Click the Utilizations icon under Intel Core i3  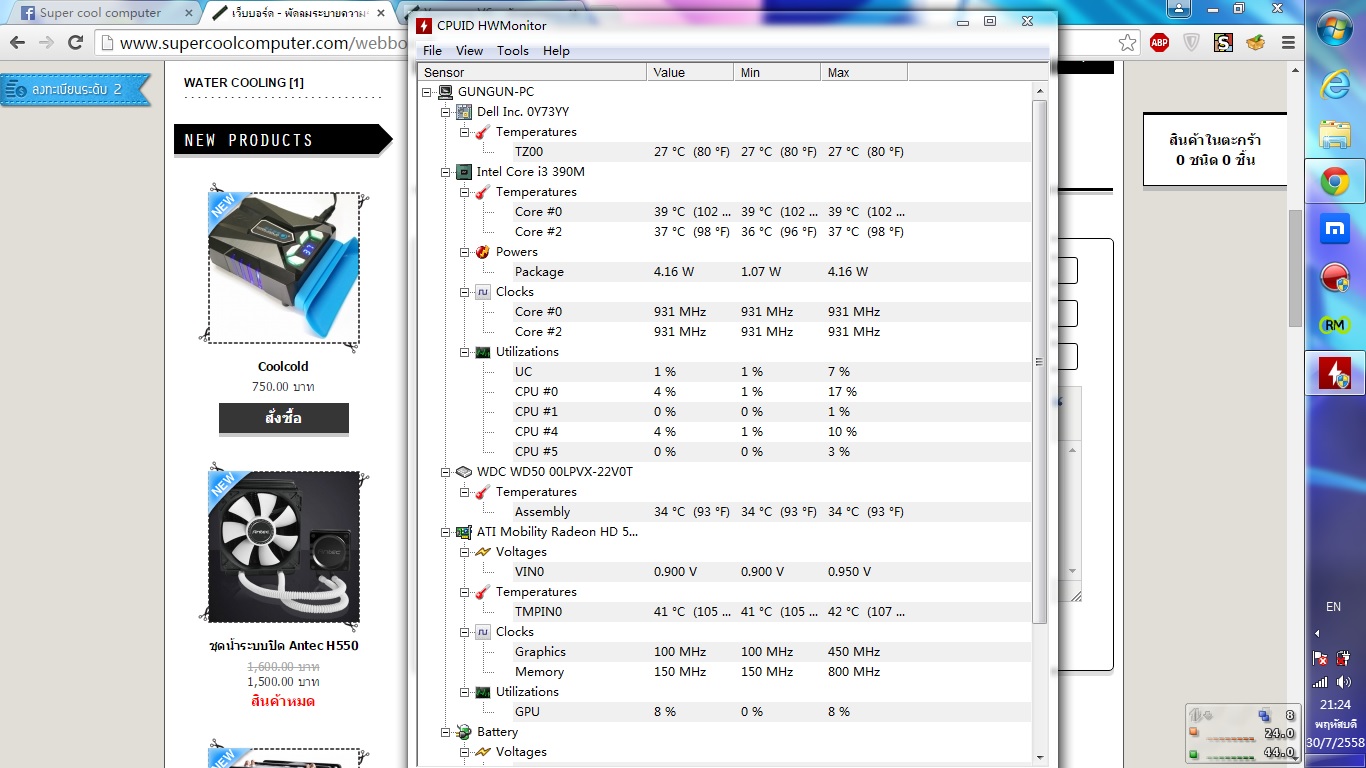[x=483, y=352]
